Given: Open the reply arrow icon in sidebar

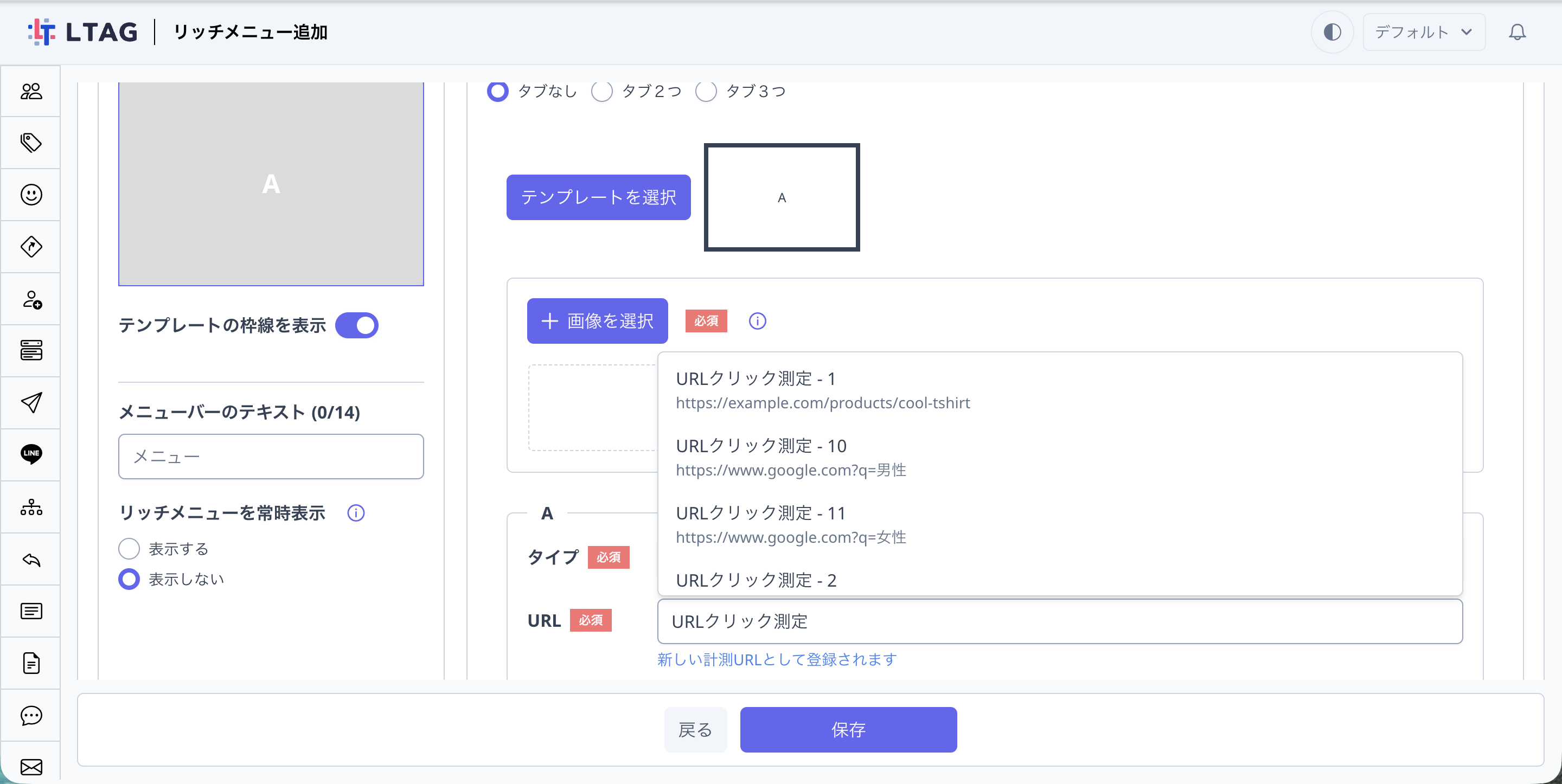Looking at the screenshot, I should coord(31,559).
